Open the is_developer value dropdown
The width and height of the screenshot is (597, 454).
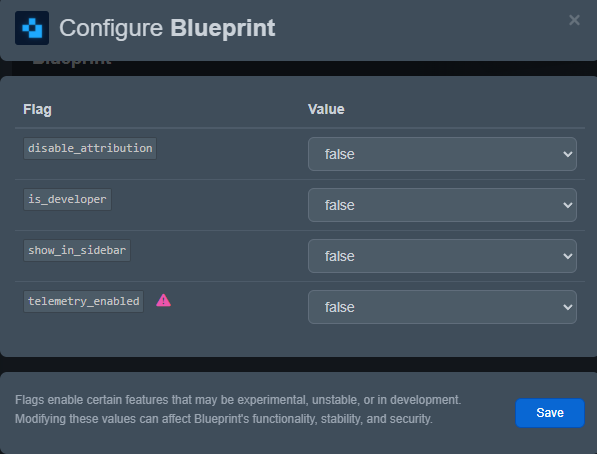(x=442, y=205)
